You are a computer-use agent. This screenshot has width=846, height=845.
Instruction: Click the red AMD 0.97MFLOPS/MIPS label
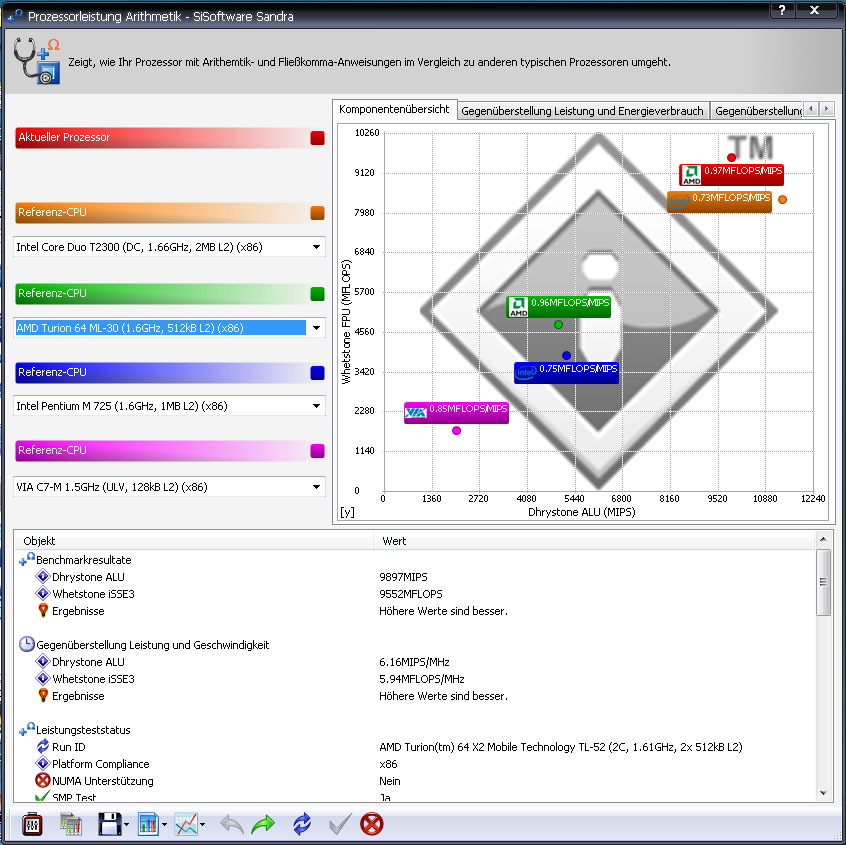tap(731, 174)
